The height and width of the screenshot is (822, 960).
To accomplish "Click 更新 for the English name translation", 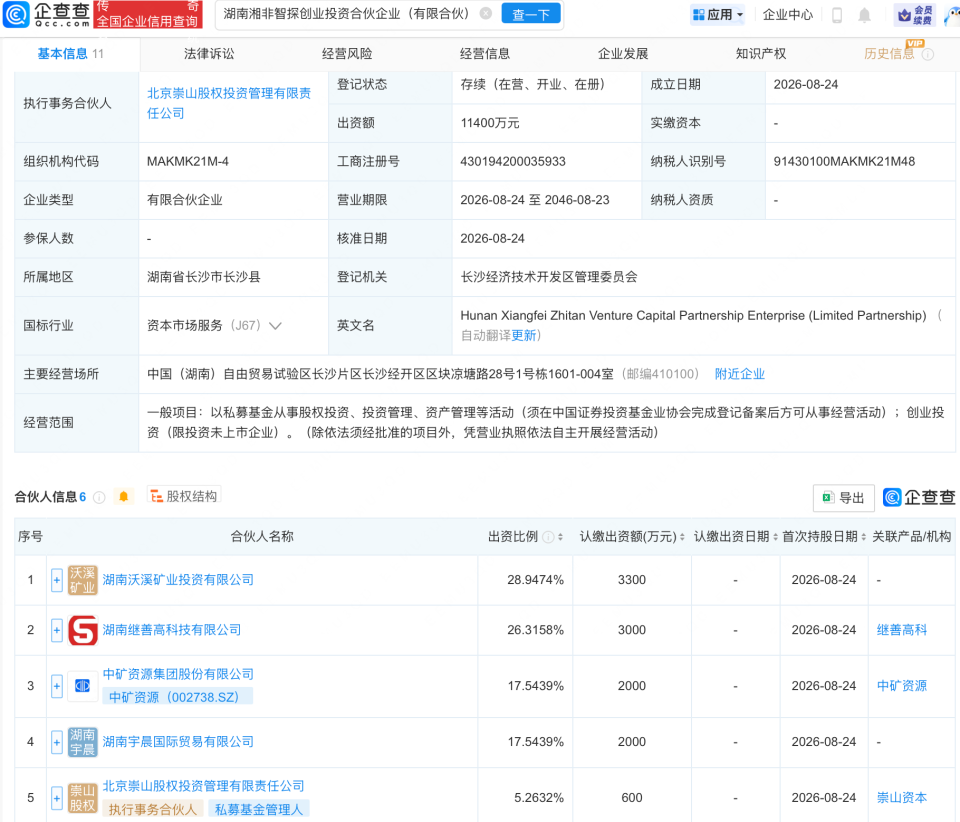I will click(523, 335).
